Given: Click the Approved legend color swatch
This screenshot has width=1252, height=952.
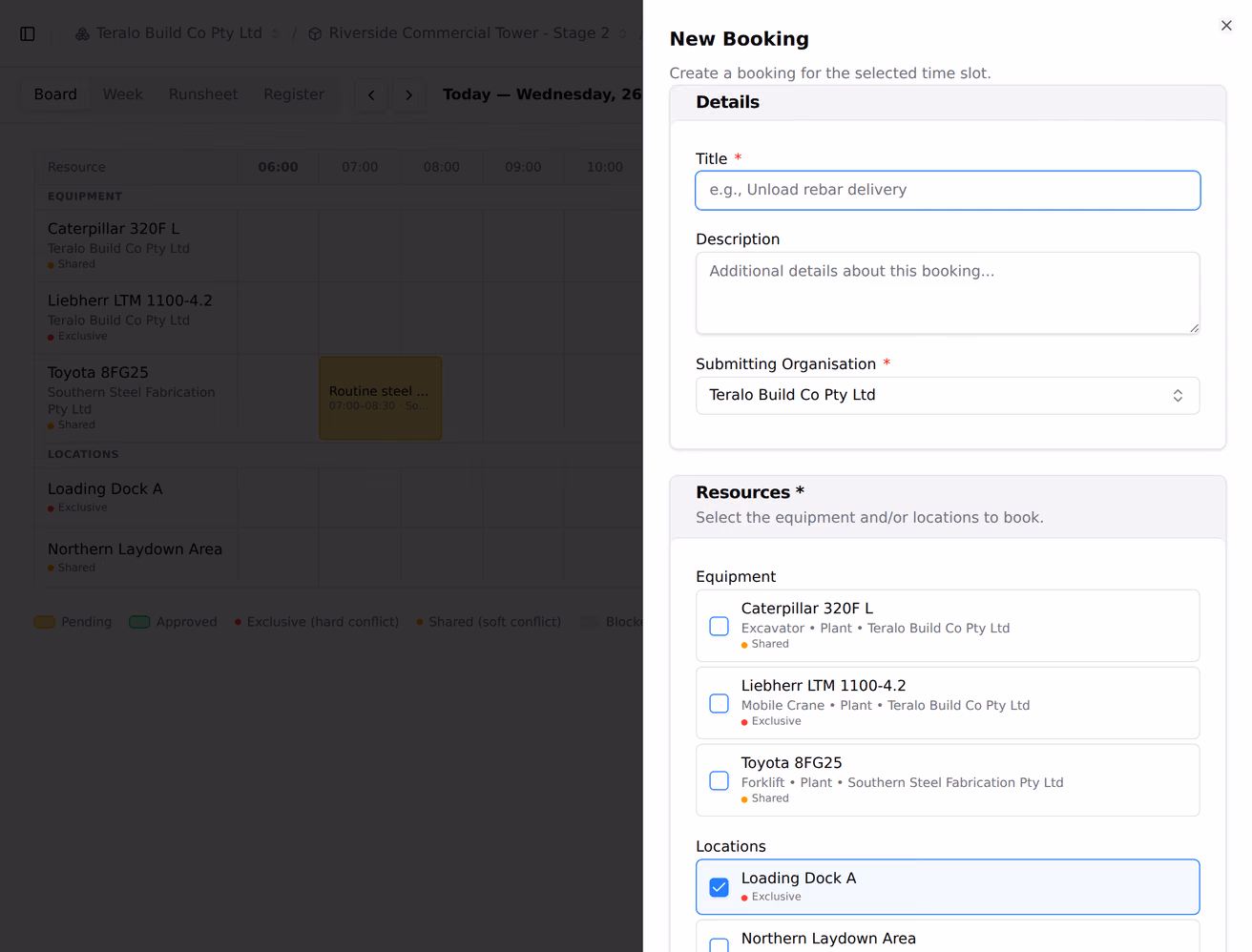Looking at the screenshot, I should pyautogui.click(x=139, y=622).
